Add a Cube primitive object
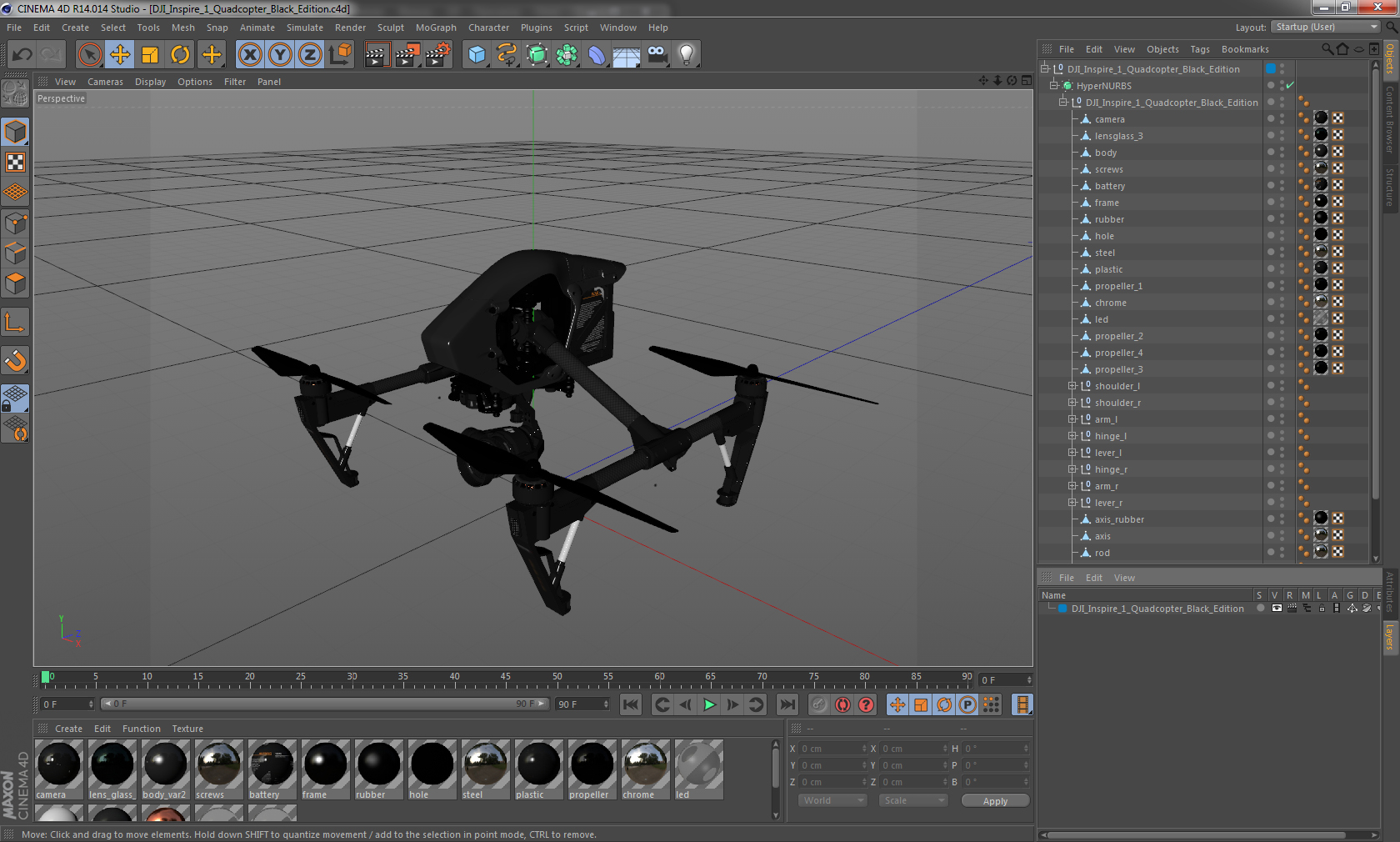This screenshot has height=842, width=1400. (477, 55)
